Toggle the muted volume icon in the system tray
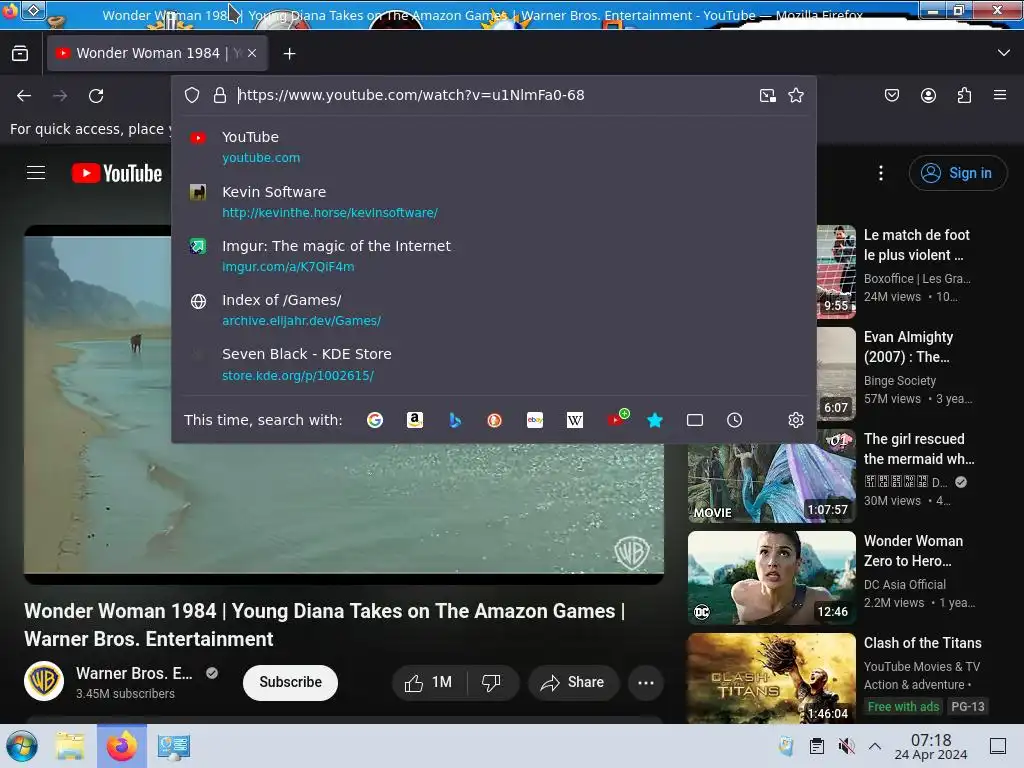1024x768 pixels. pos(846,746)
